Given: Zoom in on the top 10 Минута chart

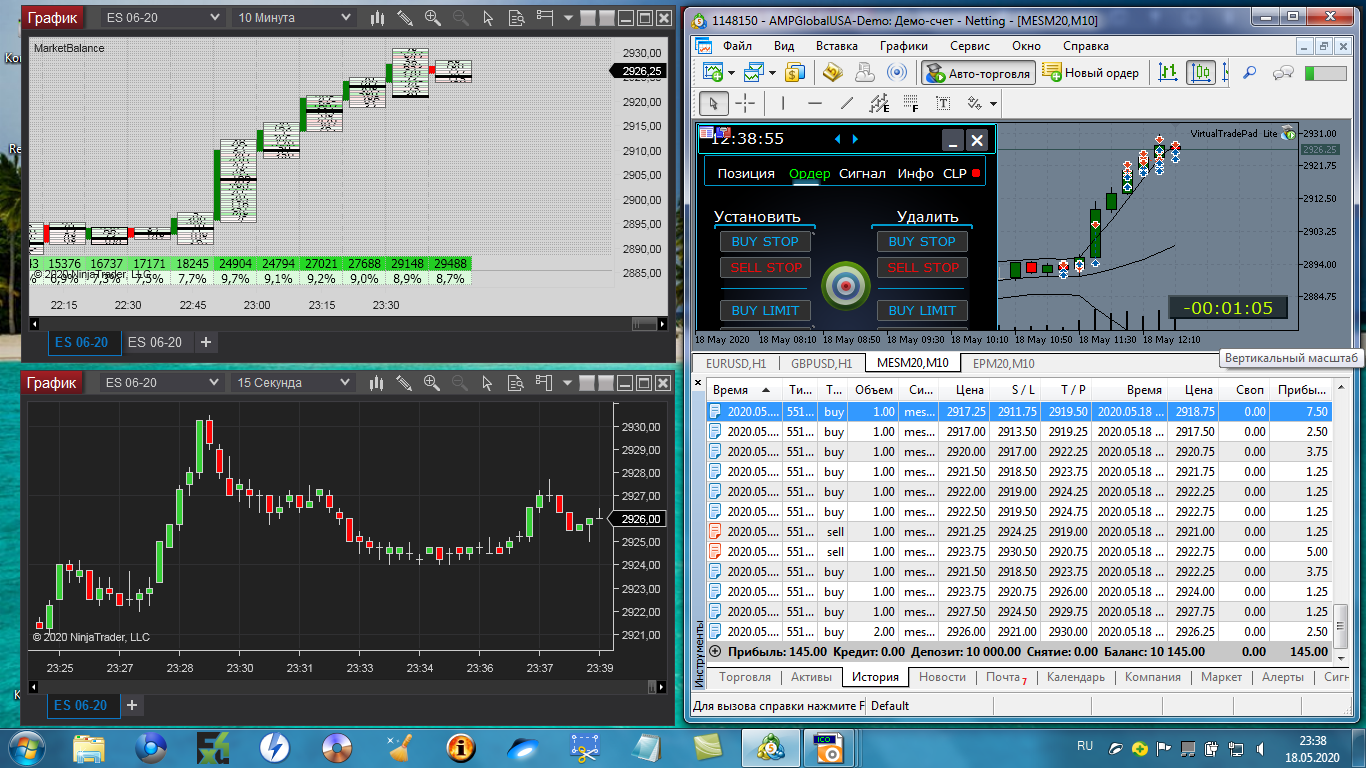Looking at the screenshot, I should tap(433, 17).
